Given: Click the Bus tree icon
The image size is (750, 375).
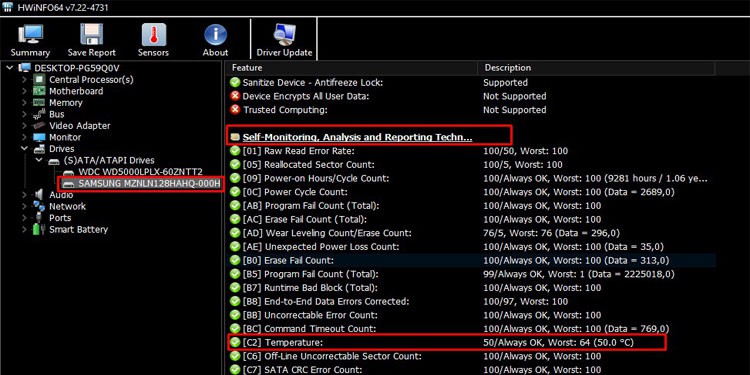Looking at the screenshot, I should click(x=39, y=114).
